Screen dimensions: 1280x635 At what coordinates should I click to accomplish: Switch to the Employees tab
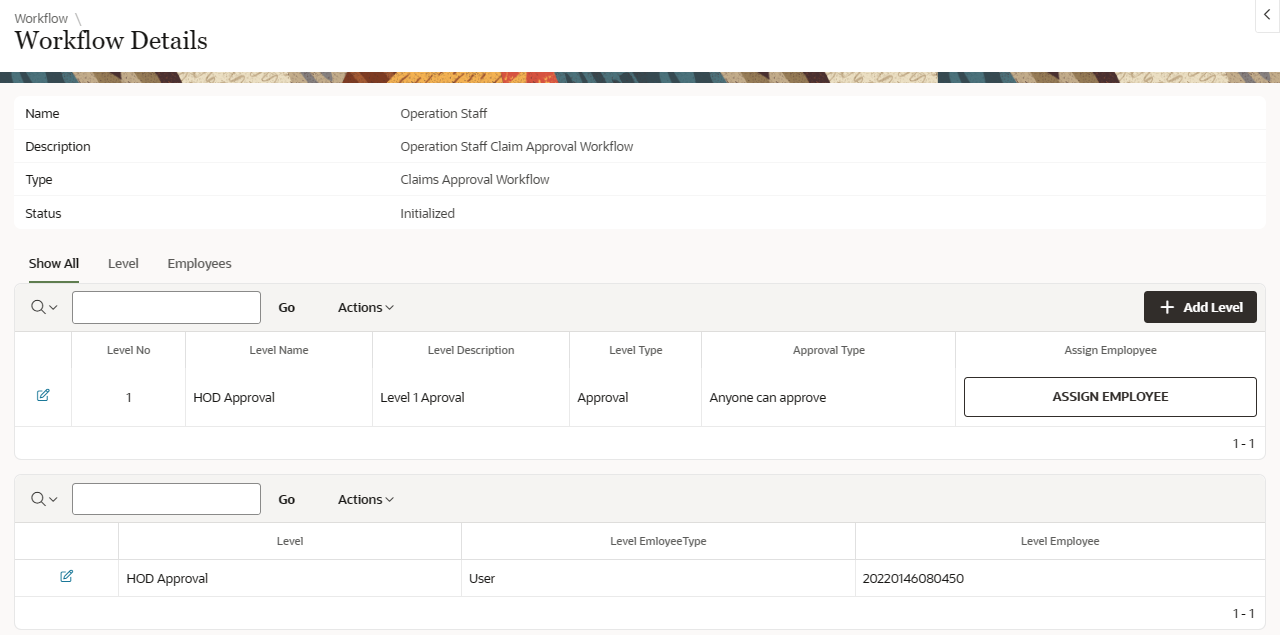point(199,264)
